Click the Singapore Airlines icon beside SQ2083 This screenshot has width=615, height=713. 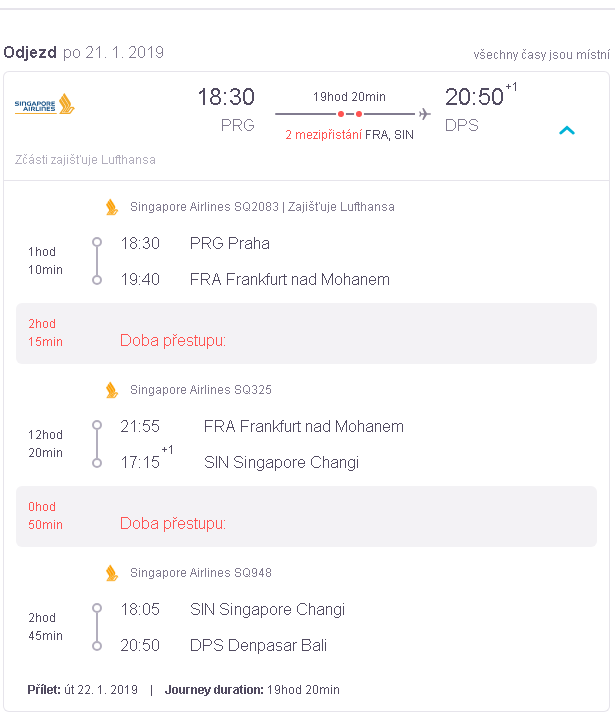[112, 207]
